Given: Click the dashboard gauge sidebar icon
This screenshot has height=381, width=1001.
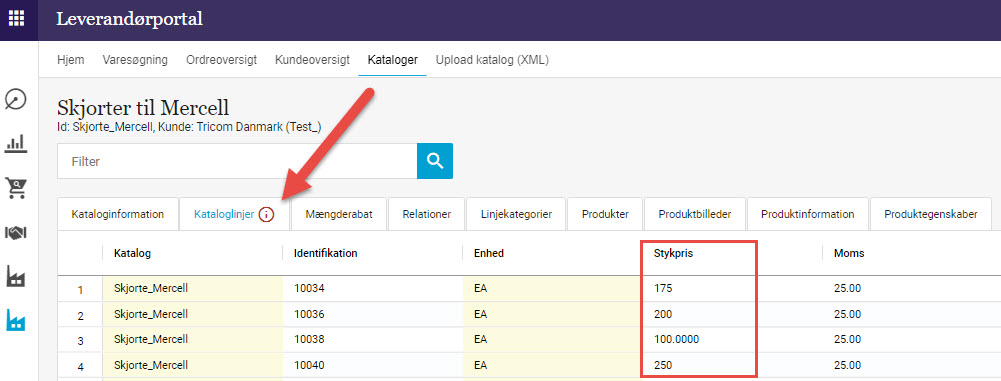Looking at the screenshot, I should tap(15, 100).
